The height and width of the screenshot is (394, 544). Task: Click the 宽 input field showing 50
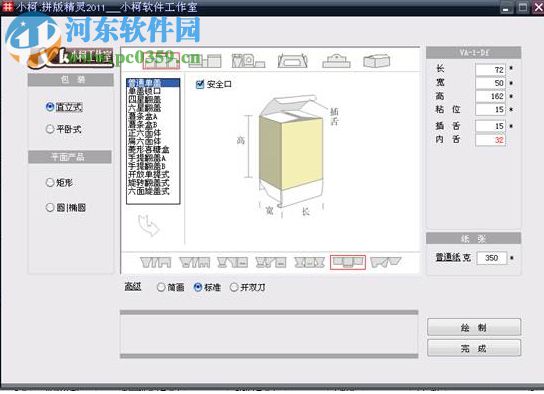(490, 83)
